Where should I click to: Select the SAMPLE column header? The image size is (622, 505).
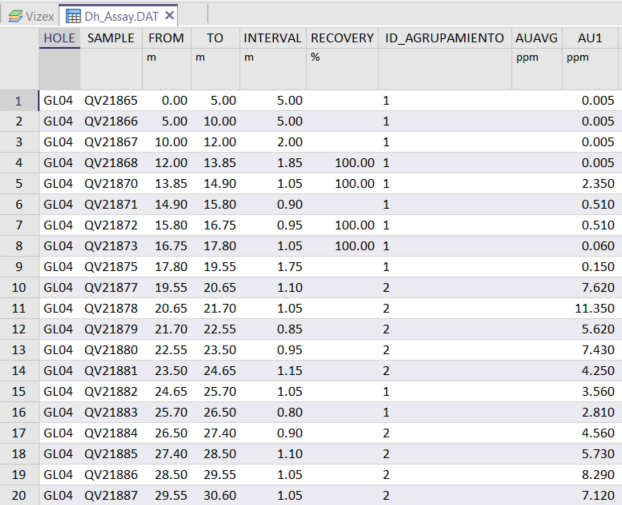coord(110,38)
